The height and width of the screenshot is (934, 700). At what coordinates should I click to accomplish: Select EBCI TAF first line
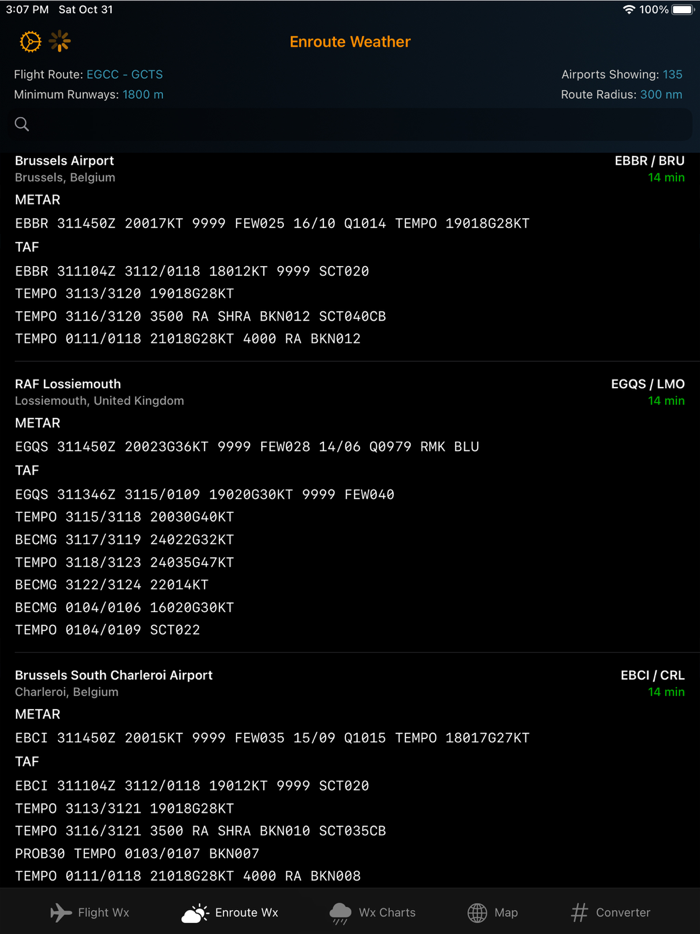tap(192, 786)
